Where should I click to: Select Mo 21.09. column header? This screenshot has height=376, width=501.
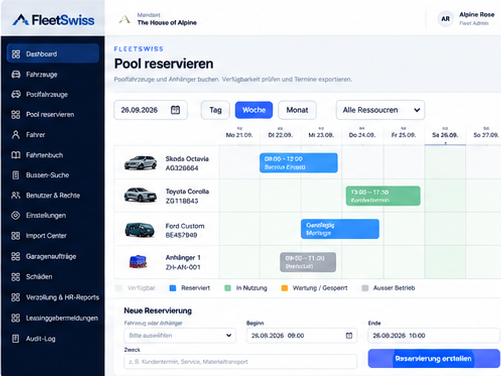[x=239, y=135]
